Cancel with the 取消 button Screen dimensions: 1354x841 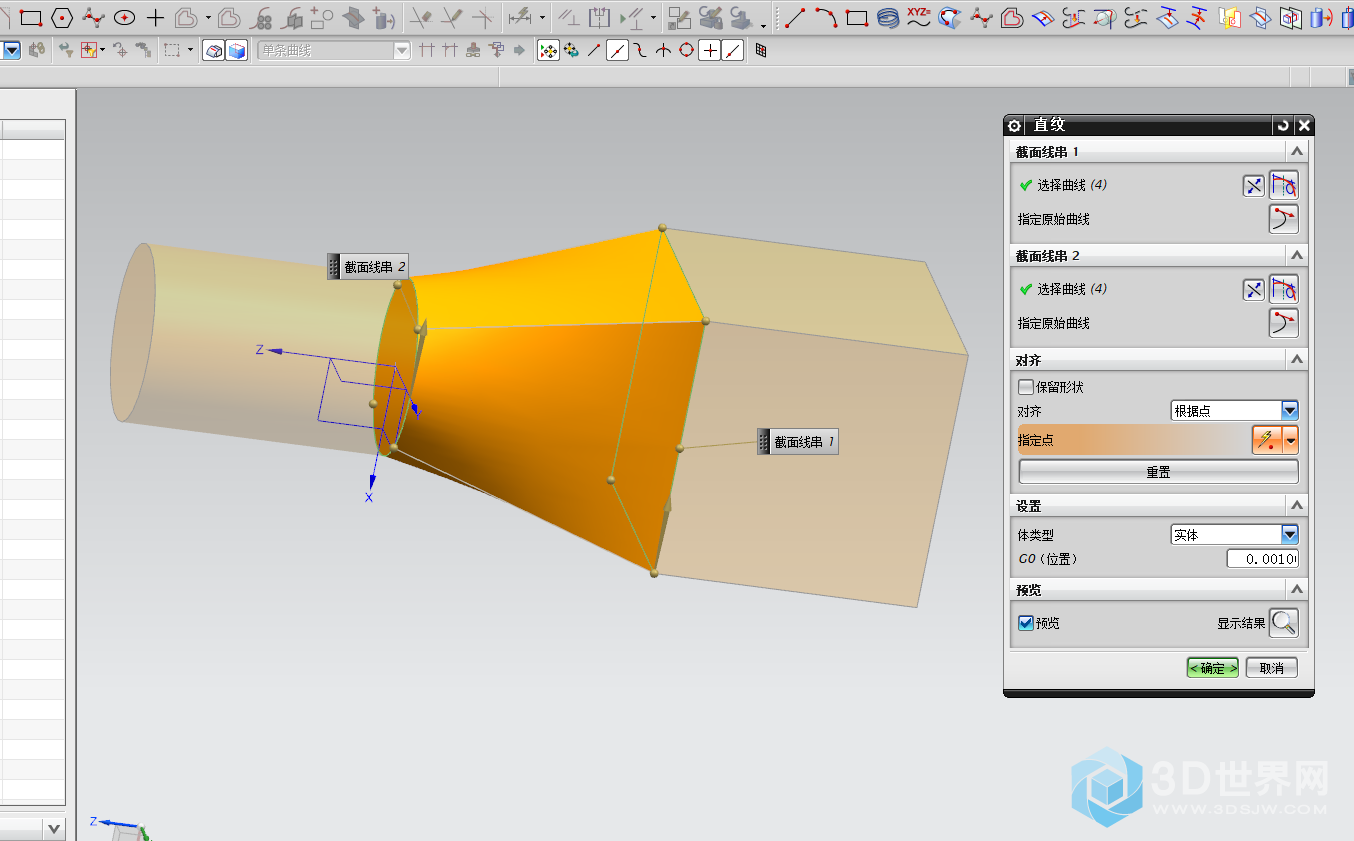[x=1272, y=668]
